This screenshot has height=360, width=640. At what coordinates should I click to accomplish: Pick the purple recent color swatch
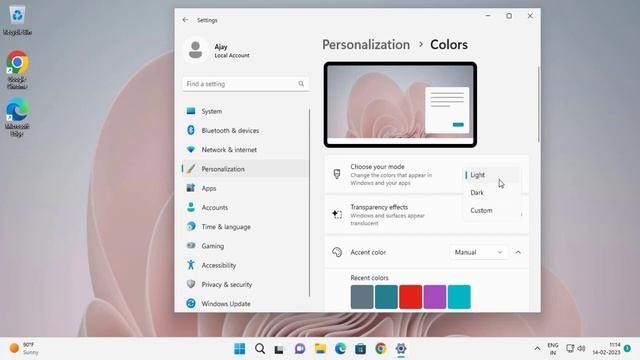point(435,297)
